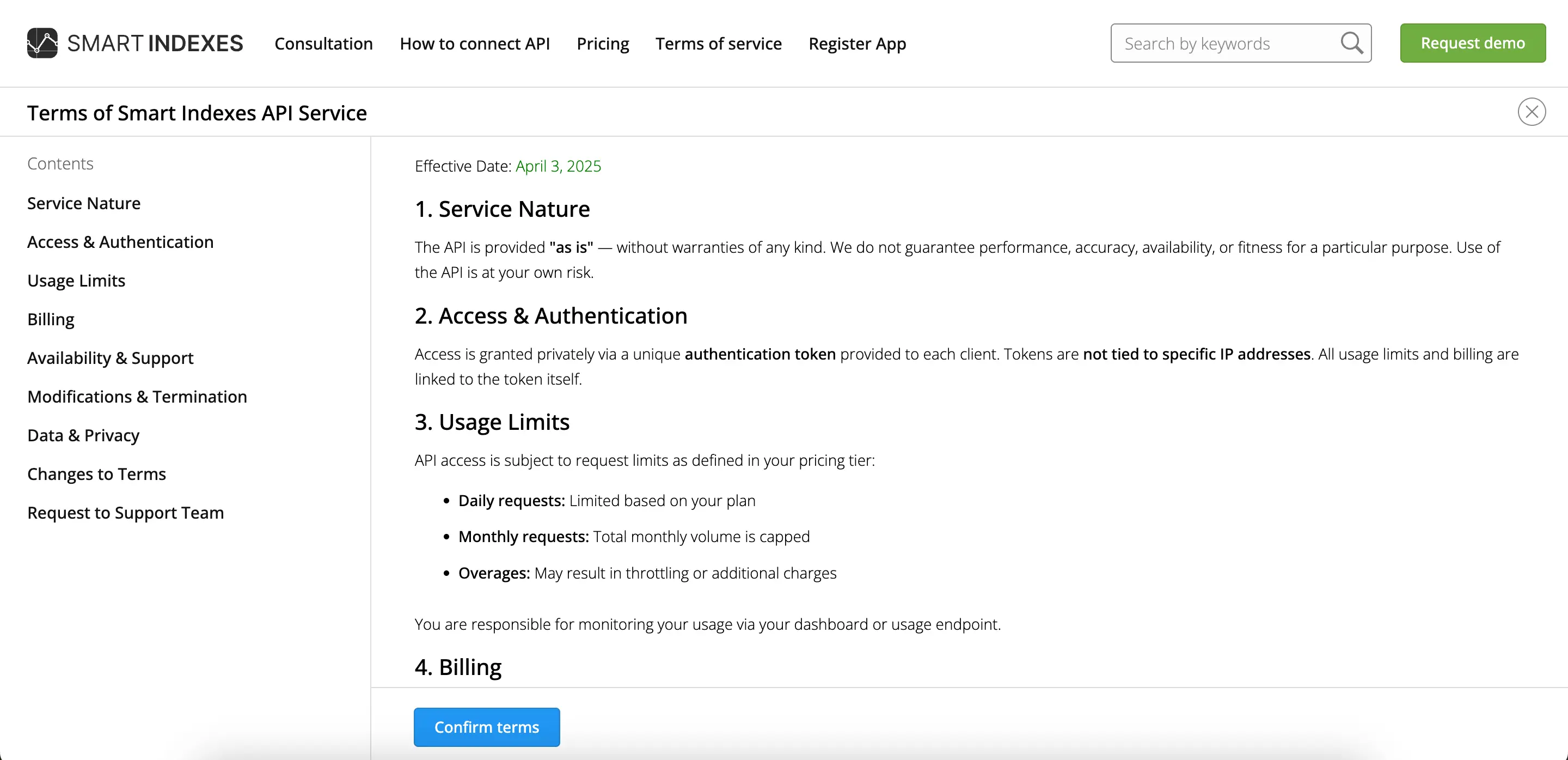This screenshot has height=760, width=1568.
Task: Jump to Changes to Terms section
Action: point(97,474)
